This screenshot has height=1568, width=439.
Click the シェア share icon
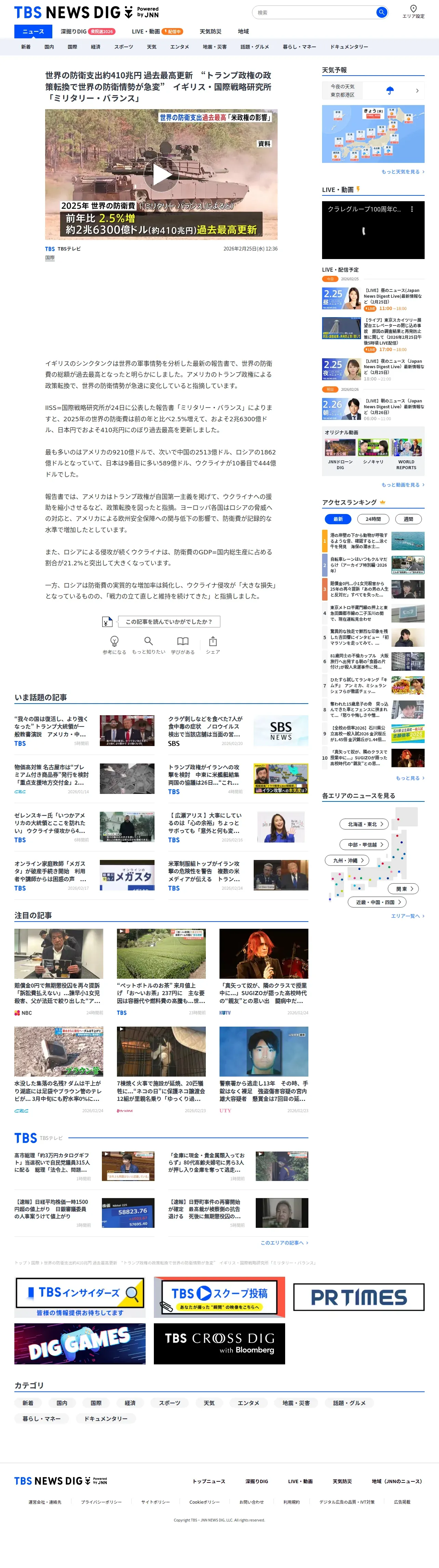pos(213,645)
